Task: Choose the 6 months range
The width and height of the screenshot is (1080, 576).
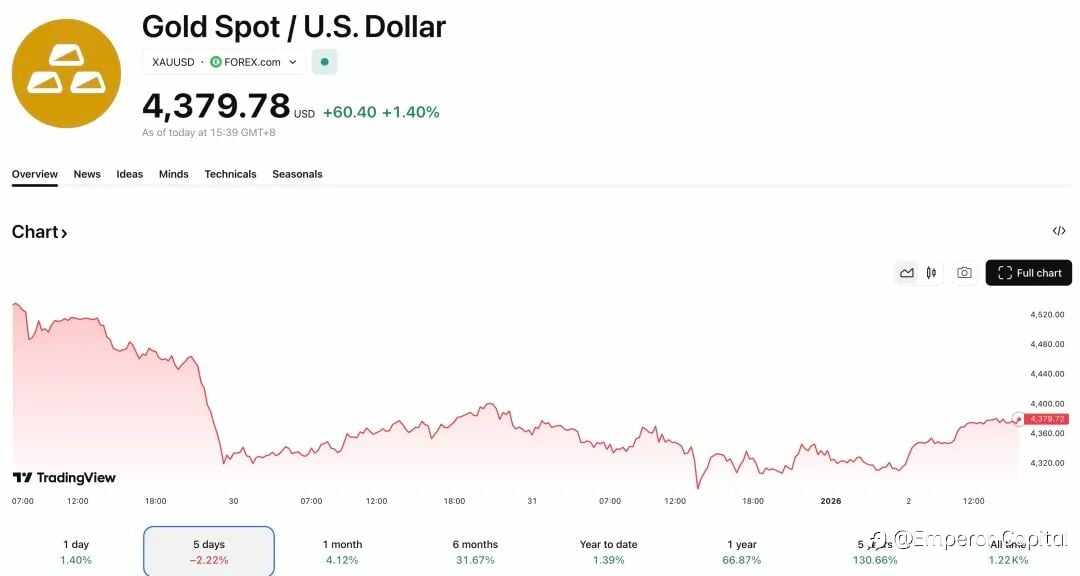Action: (475, 551)
